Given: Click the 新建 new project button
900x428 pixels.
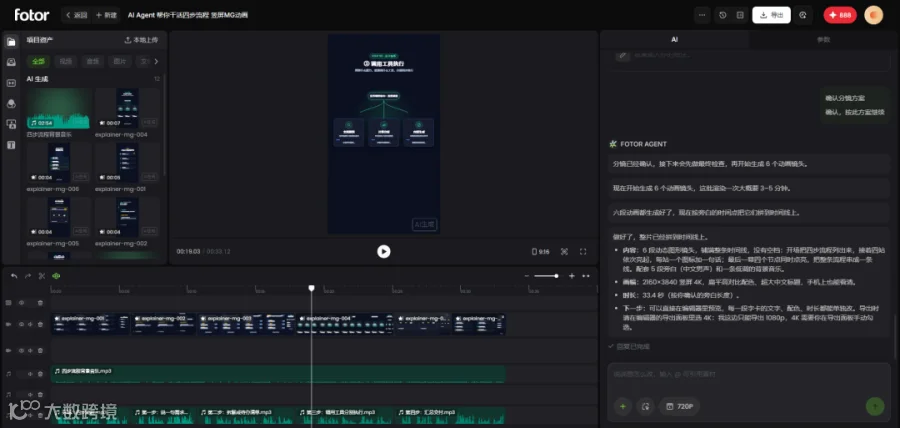Looking at the screenshot, I should coord(106,15).
